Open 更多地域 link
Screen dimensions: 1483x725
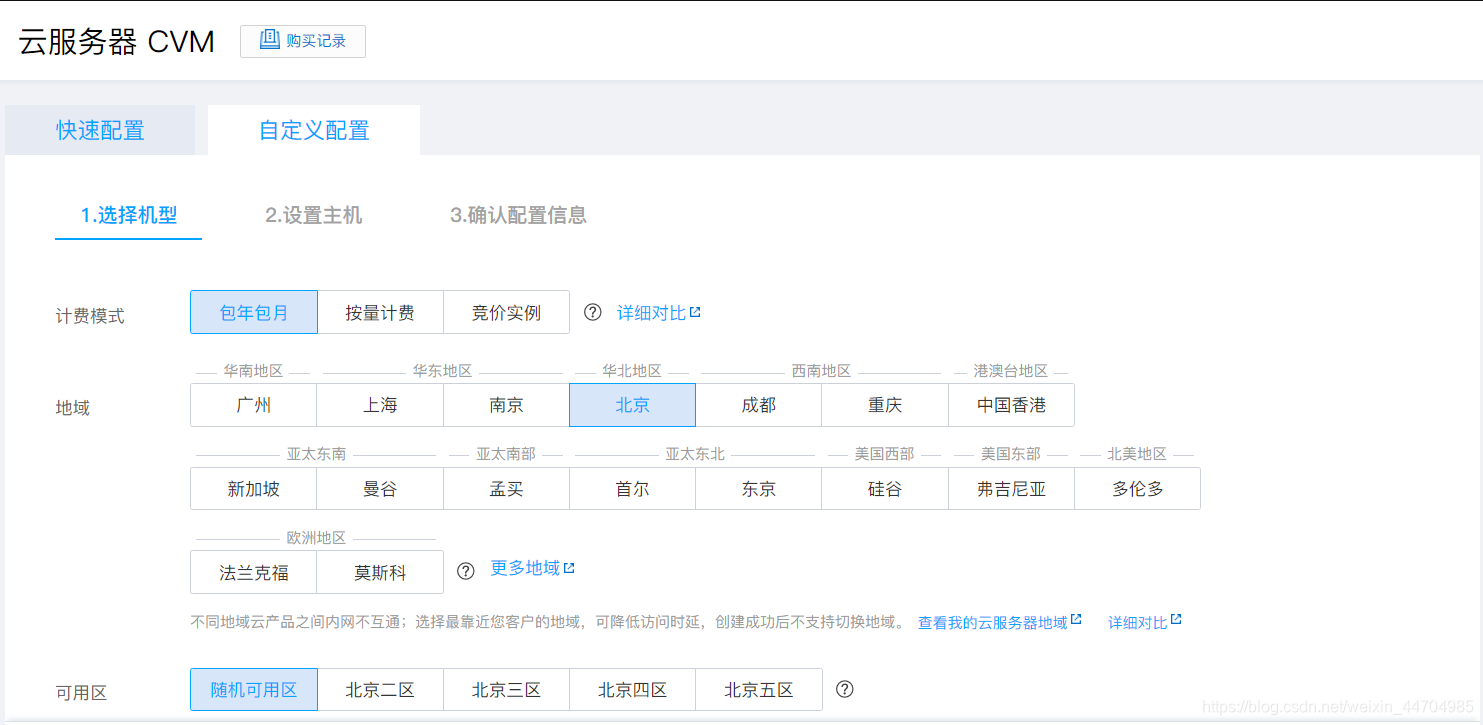pos(525,568)
